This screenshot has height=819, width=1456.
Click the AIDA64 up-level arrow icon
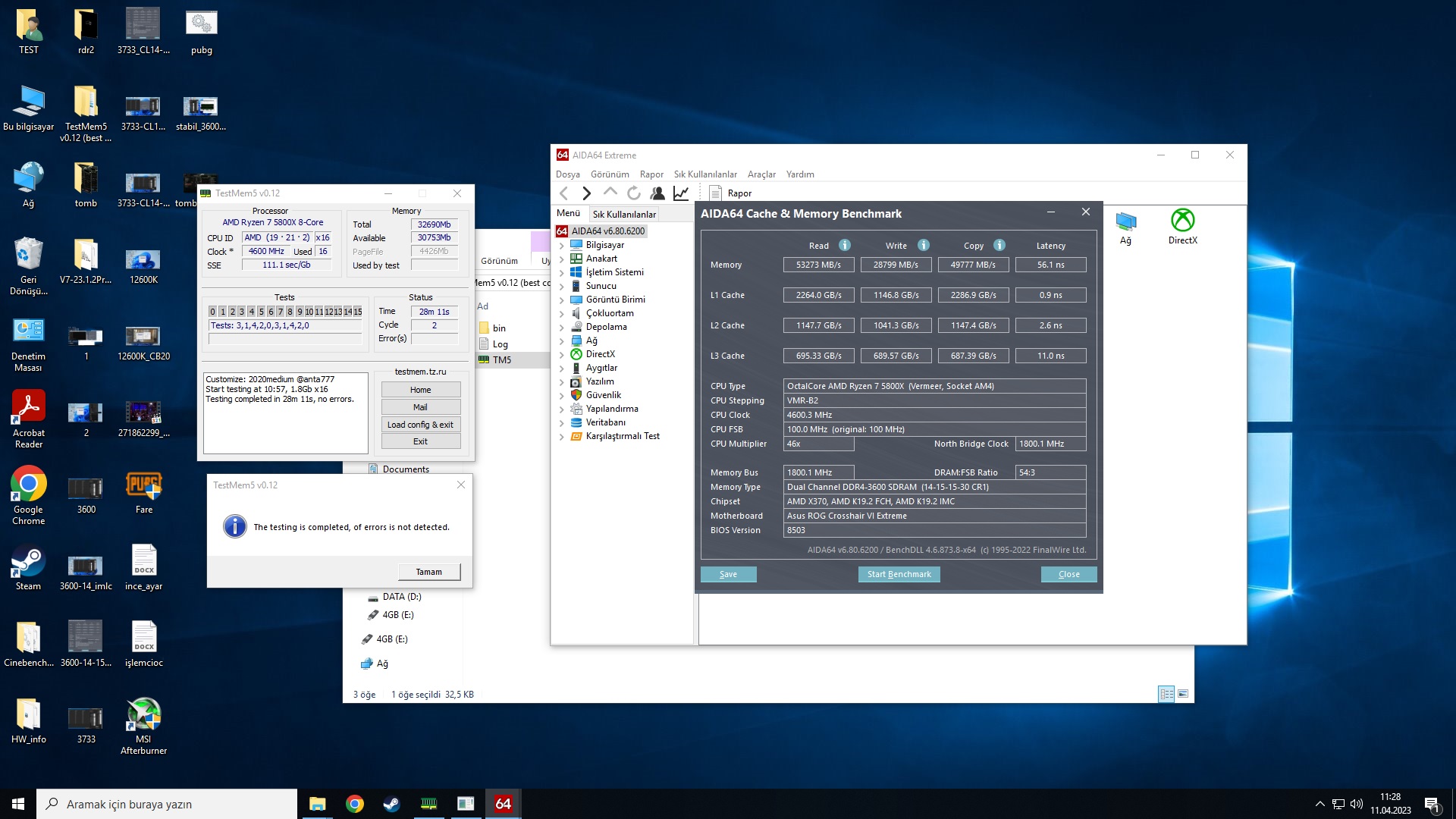point(610,193)
